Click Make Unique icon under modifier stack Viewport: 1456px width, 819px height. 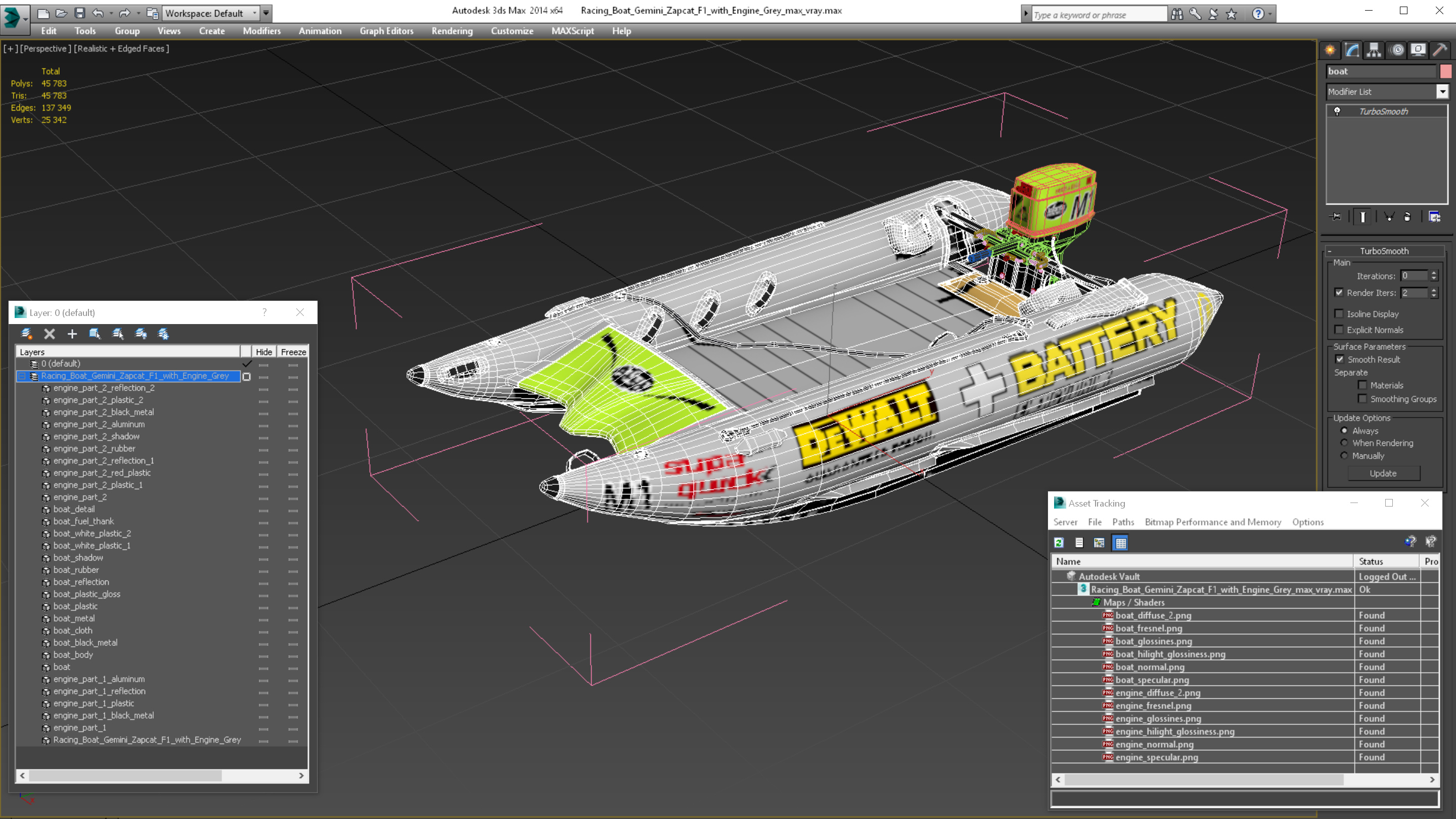(x=1389, y=216)
